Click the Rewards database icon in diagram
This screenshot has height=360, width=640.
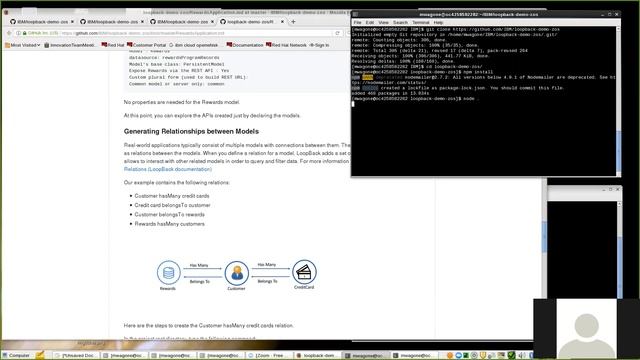click(169, 273)
